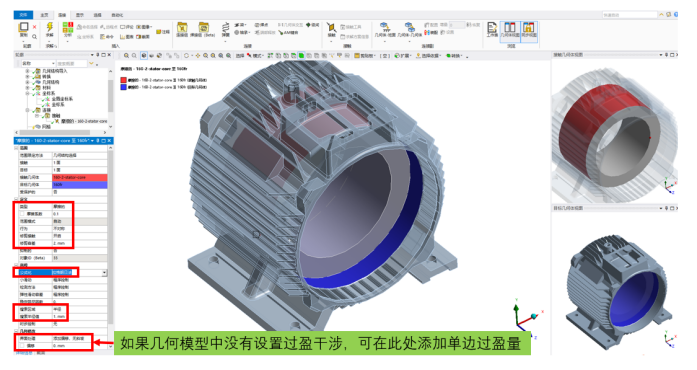Select the 连接 (Connections) ribbon tab
The width and height of the screenshot is (697, 370).
pos(62,15)
